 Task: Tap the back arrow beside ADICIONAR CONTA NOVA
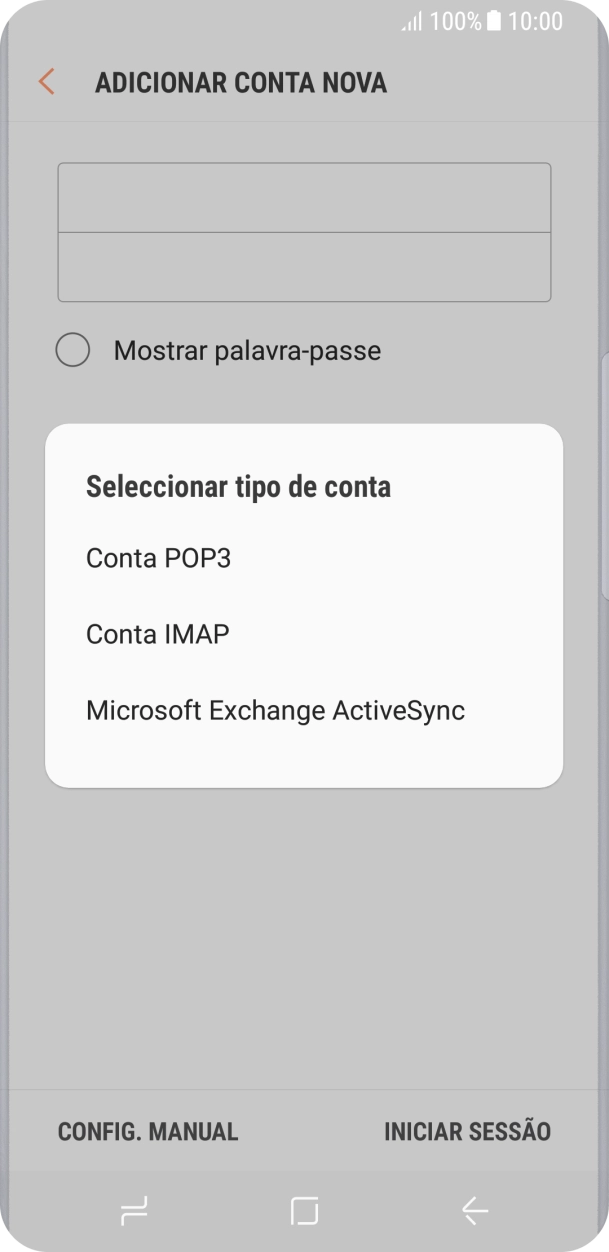coord(45,82)
